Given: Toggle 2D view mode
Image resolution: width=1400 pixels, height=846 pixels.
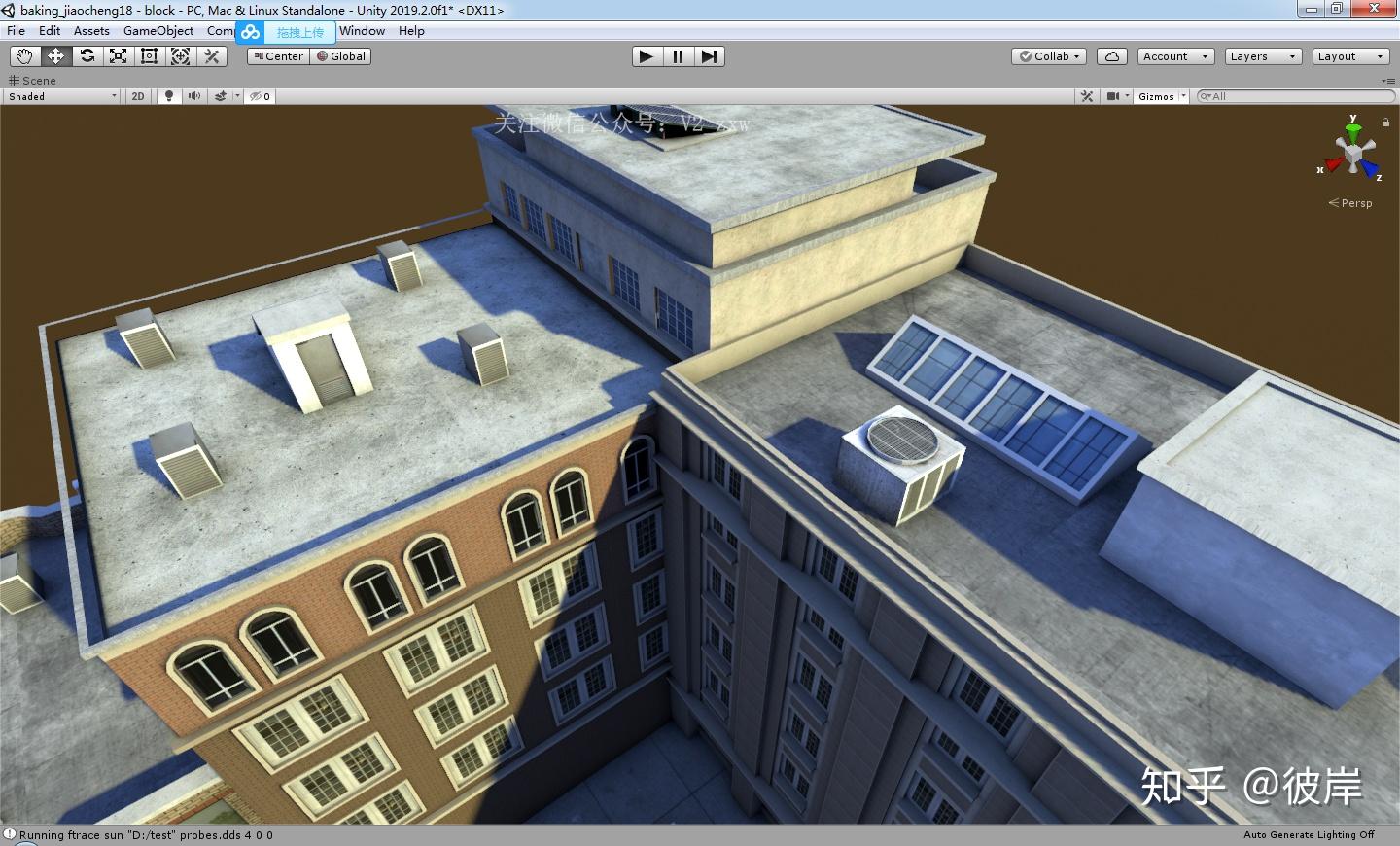Looking at the screenshot, I should pyautogui.click(x=138, y=96).
